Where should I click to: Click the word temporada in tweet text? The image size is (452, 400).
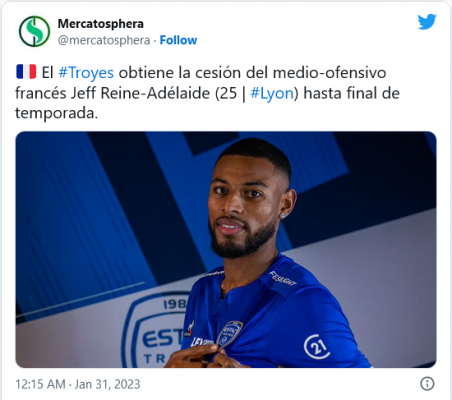(56, 113)
